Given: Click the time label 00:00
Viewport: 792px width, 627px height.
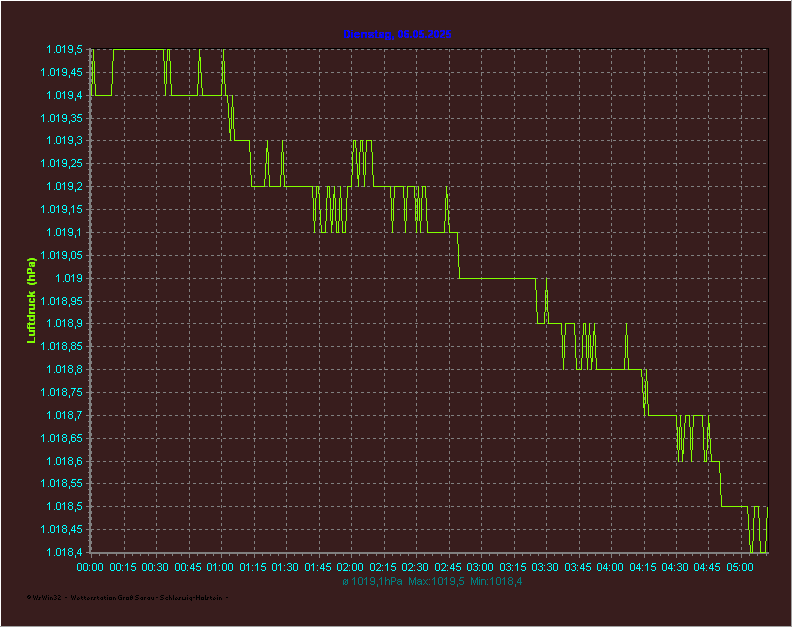Looking at the screenshot, I should pyautogui.click(x=90, y=567).
